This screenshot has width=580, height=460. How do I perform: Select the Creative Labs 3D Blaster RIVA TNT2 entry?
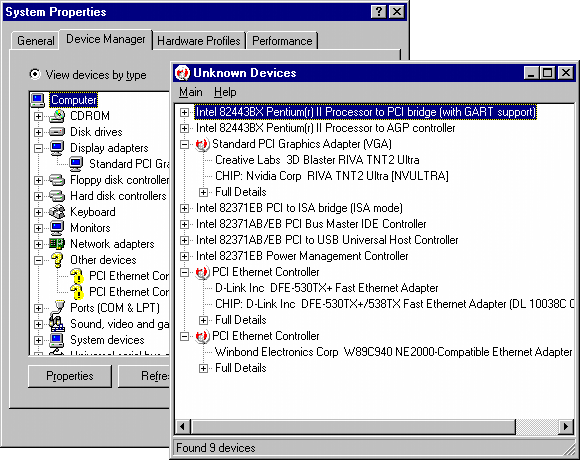pyautogui.click(x=317, y=160)
